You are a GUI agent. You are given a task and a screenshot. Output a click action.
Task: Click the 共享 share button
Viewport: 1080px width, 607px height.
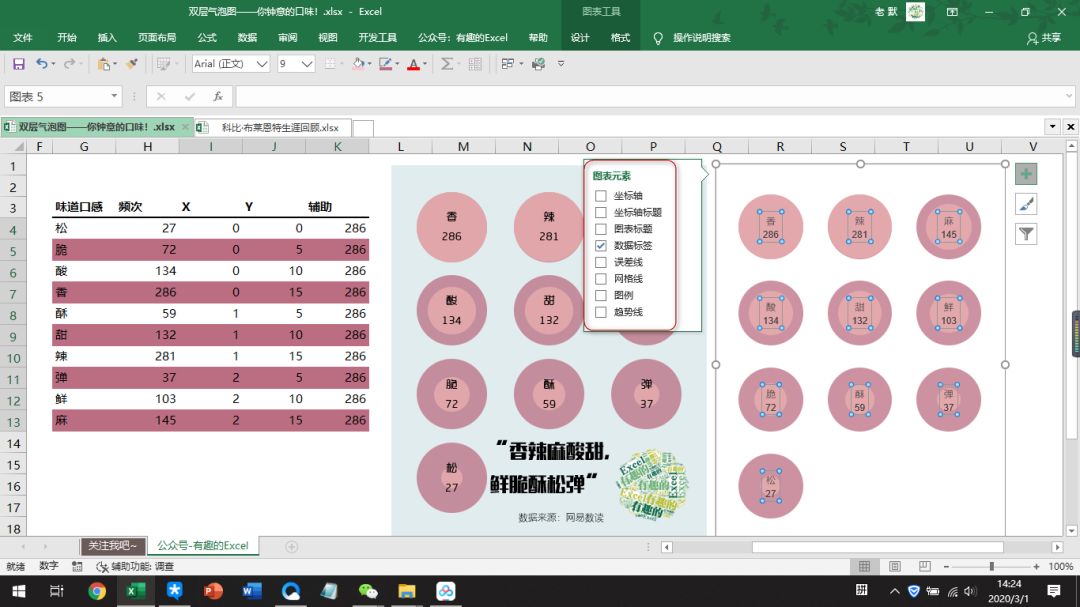[1044, 38]
